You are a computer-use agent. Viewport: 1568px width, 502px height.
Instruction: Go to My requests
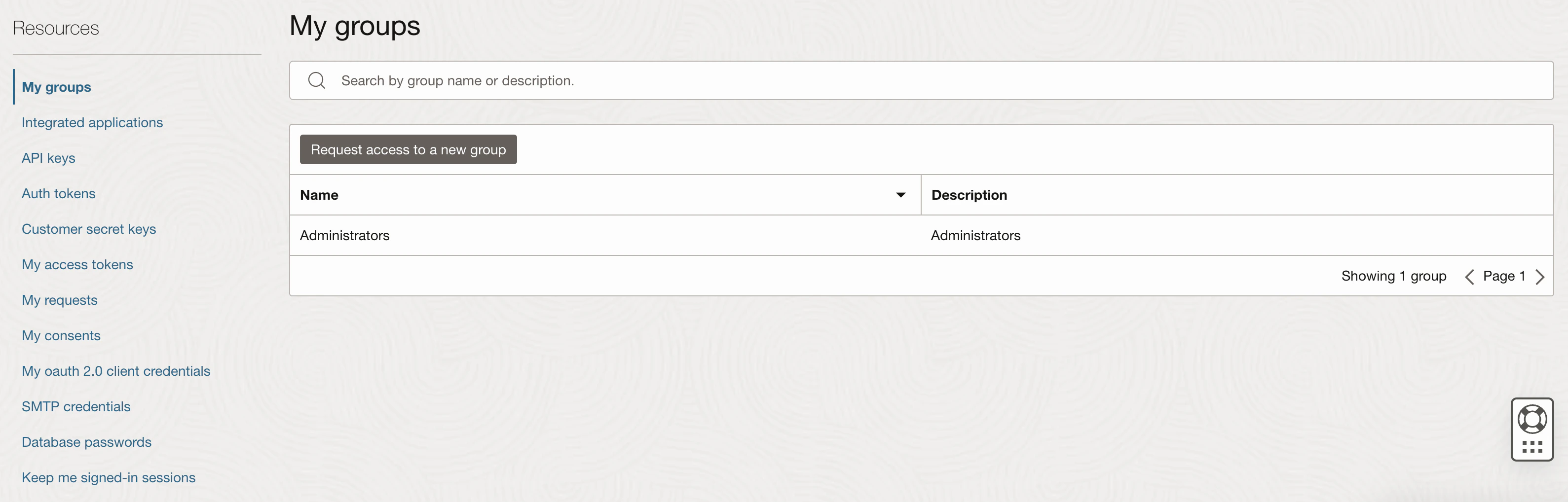59,299
